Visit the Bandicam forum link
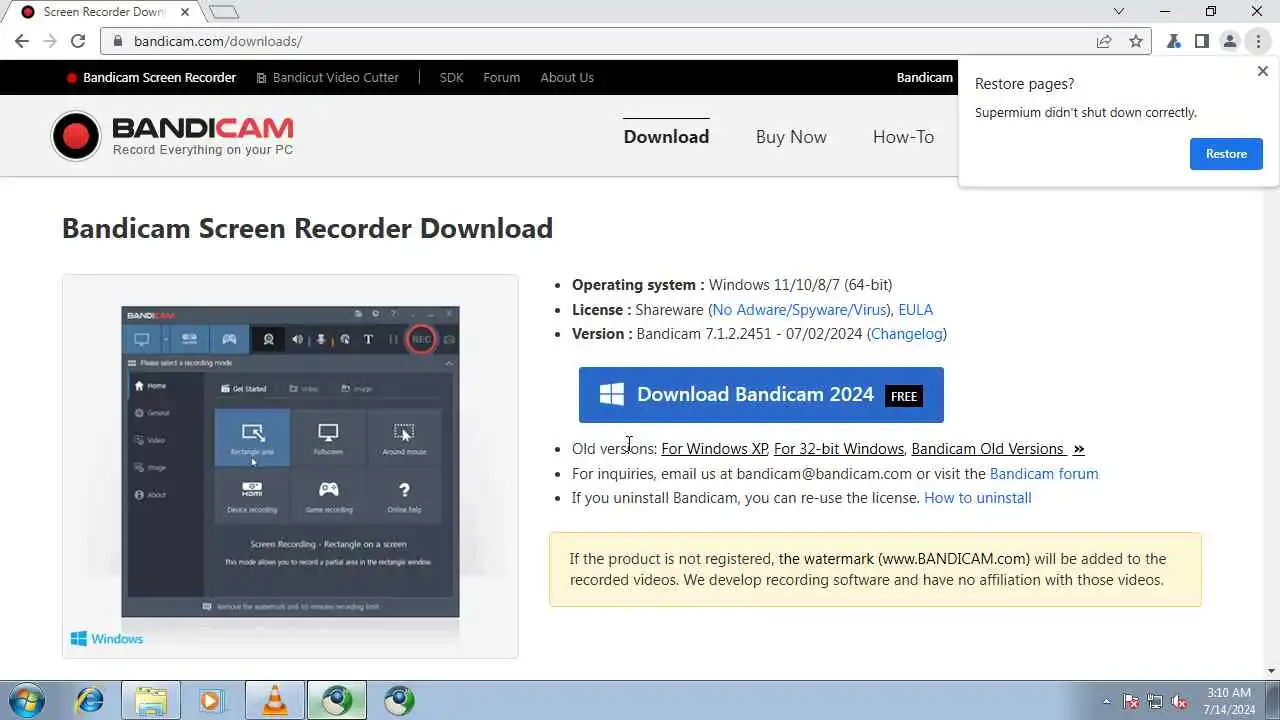 point(1044,474)
